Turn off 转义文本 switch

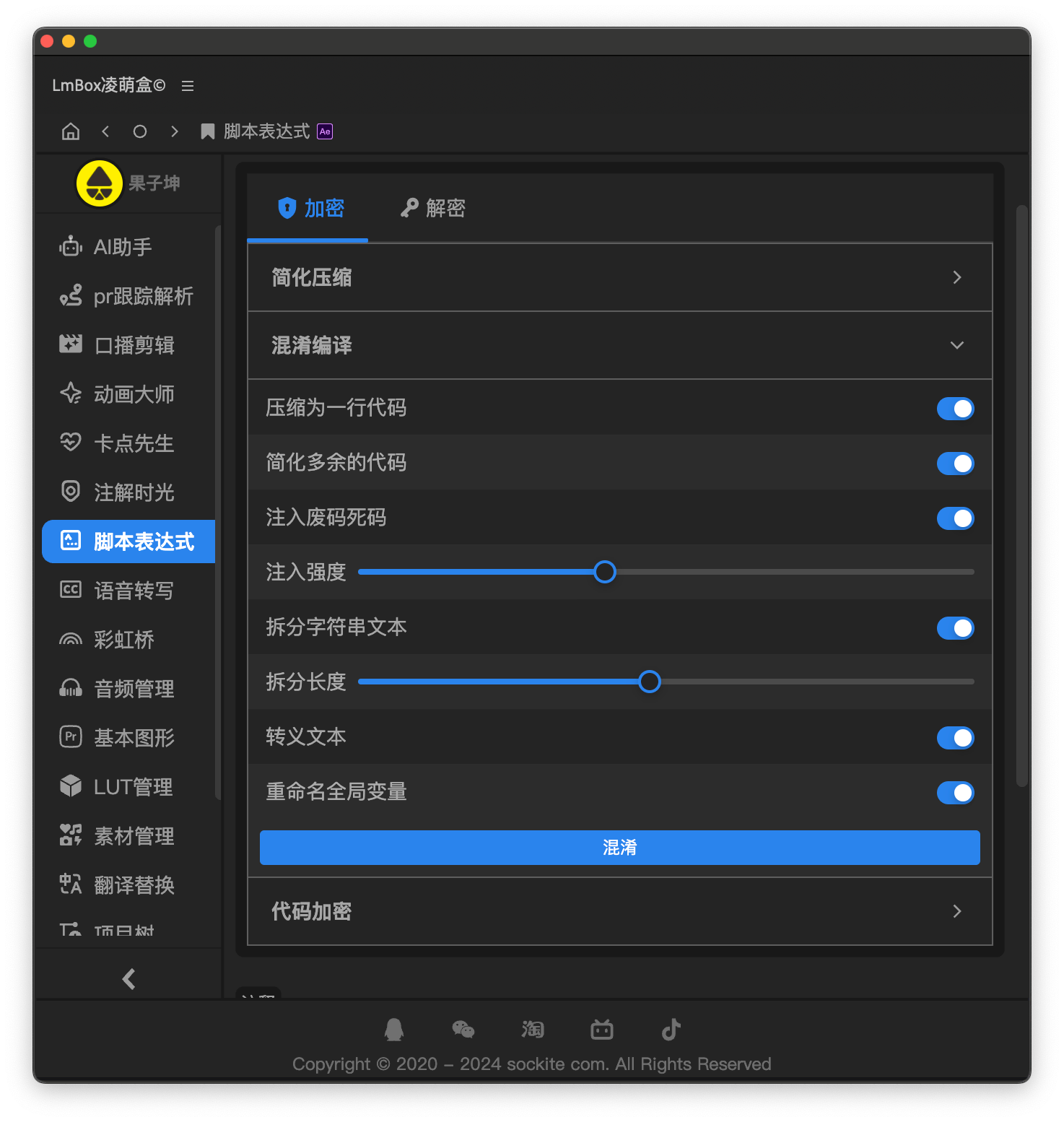[x=956, y=738]
